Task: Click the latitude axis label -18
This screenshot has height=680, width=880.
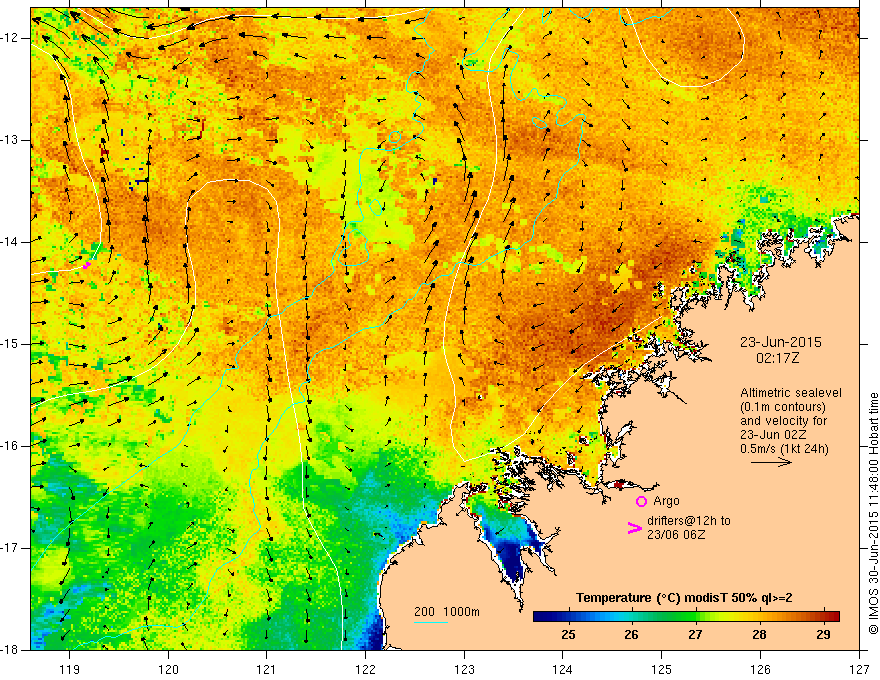Action: click(x=11, y=650)
